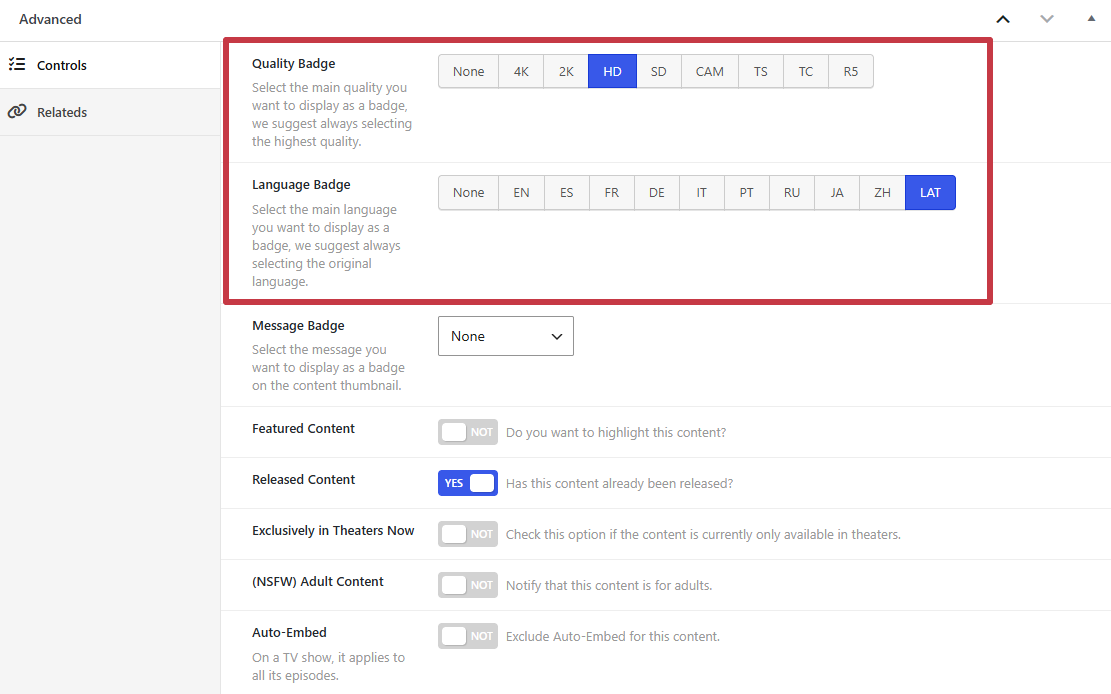Select 4K quality badge
The height and width of the screenshot is (694, 1111).
click(521, 71)
